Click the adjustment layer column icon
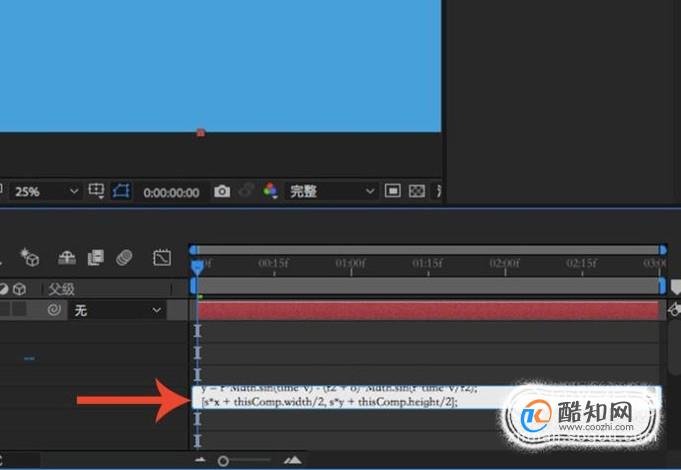The width and height of the screenshot is (681, 470). (x=3, y=289)
